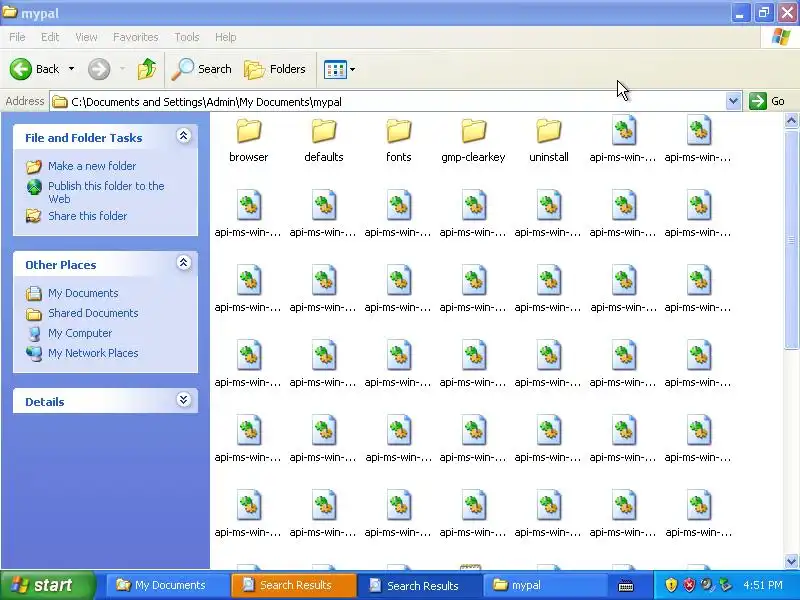This screenshot has width=800, height=600.
Task: Click the on-screen keyboard taskbar icon
Action: [x=626, y=586]
